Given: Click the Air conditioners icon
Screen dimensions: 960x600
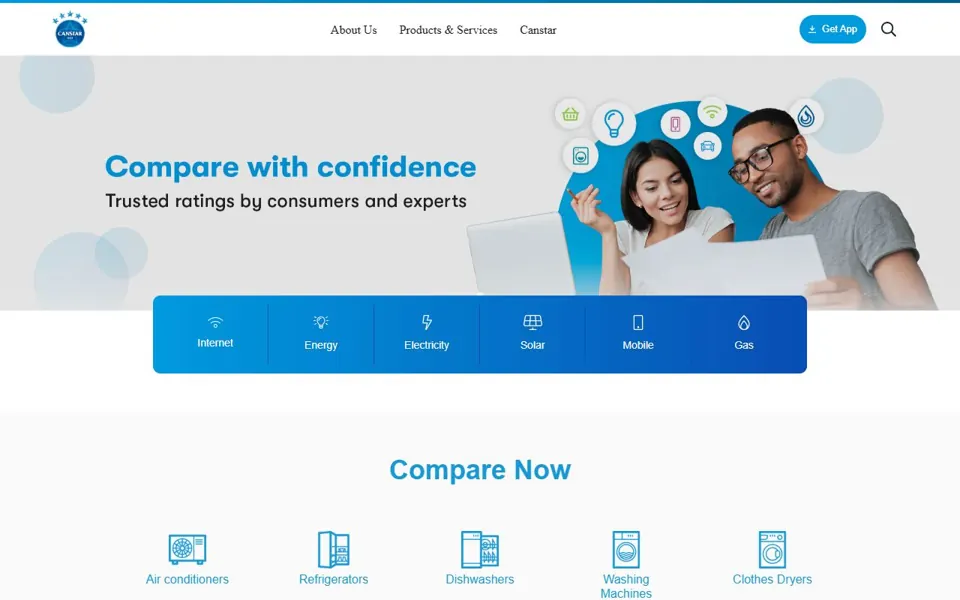Looking at the screenshot, I should 187,549.
